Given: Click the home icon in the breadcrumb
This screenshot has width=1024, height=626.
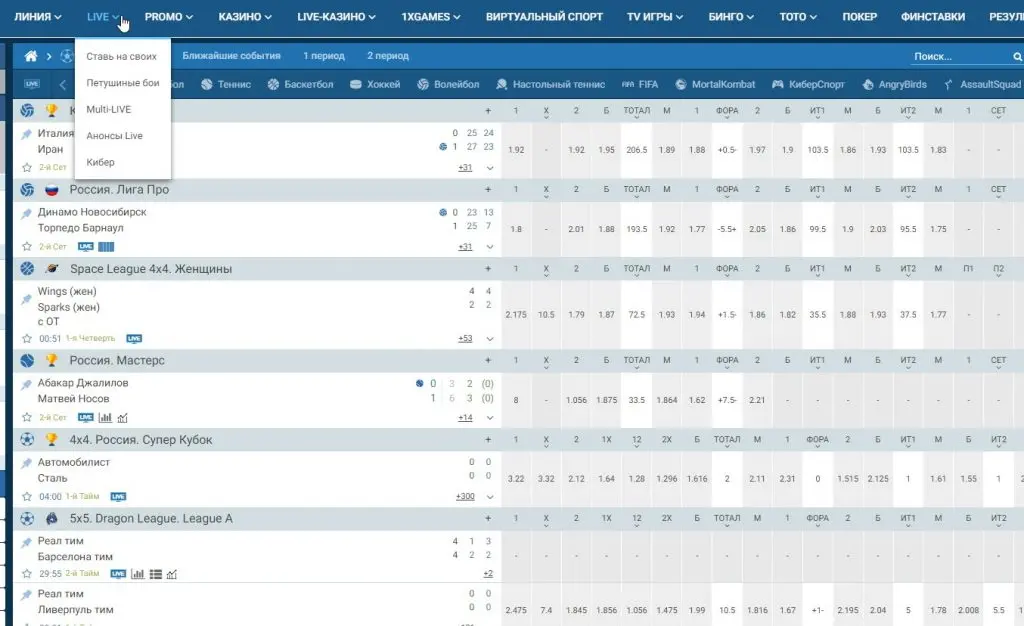Looking at the screenshot, I should [31, 57].
